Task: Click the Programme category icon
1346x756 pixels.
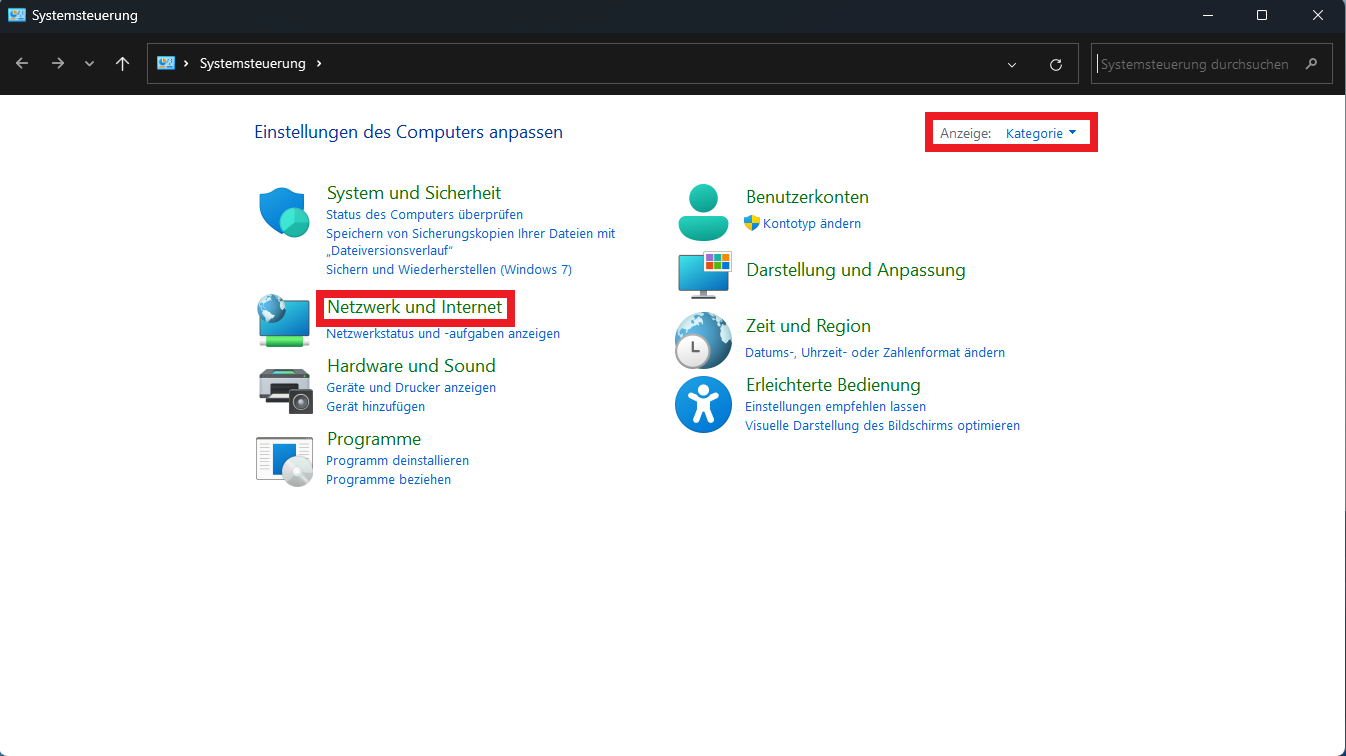Action: tap(285, 461)
